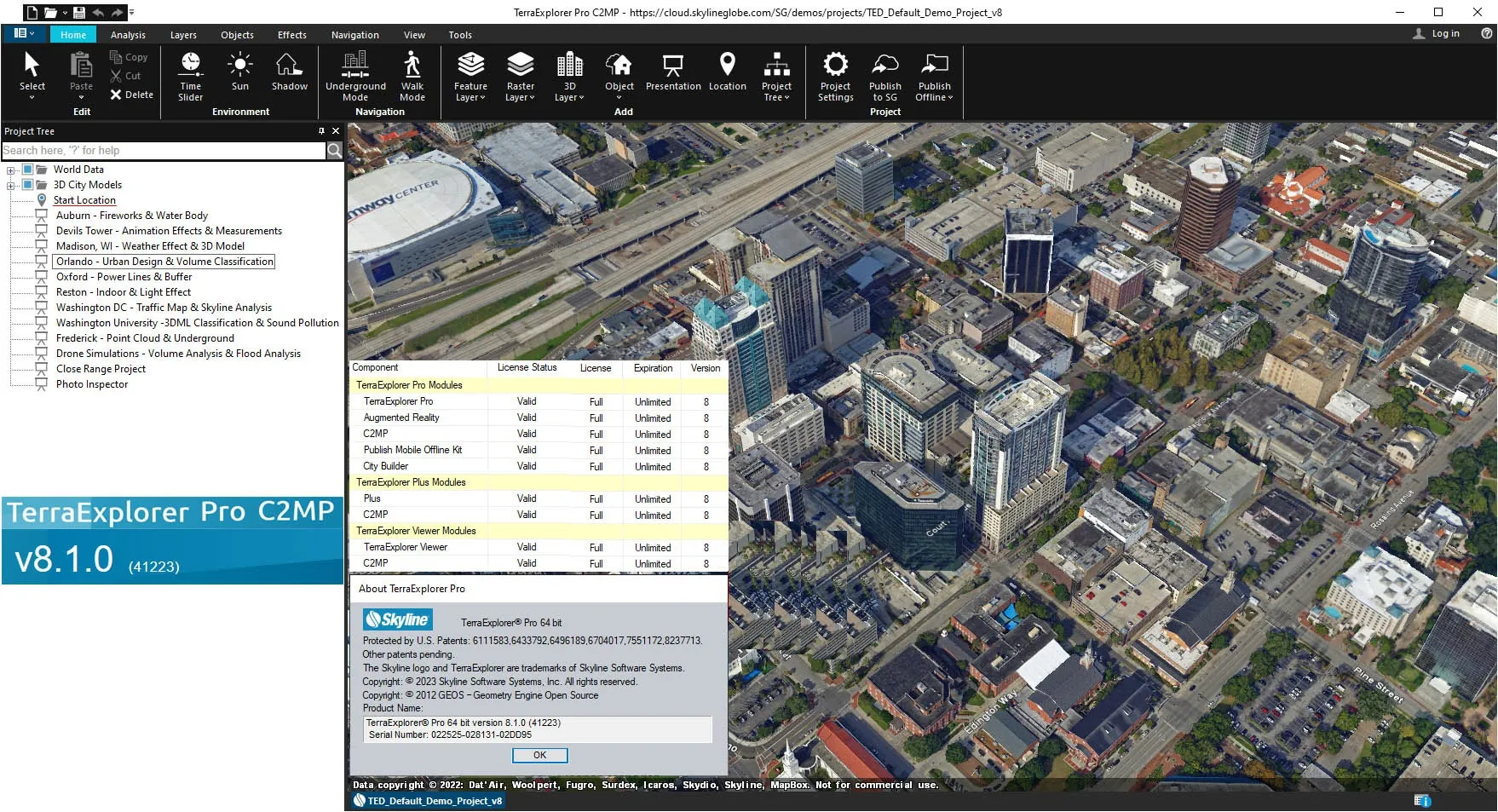Enable Underground Mode

[x=355, y=77]
